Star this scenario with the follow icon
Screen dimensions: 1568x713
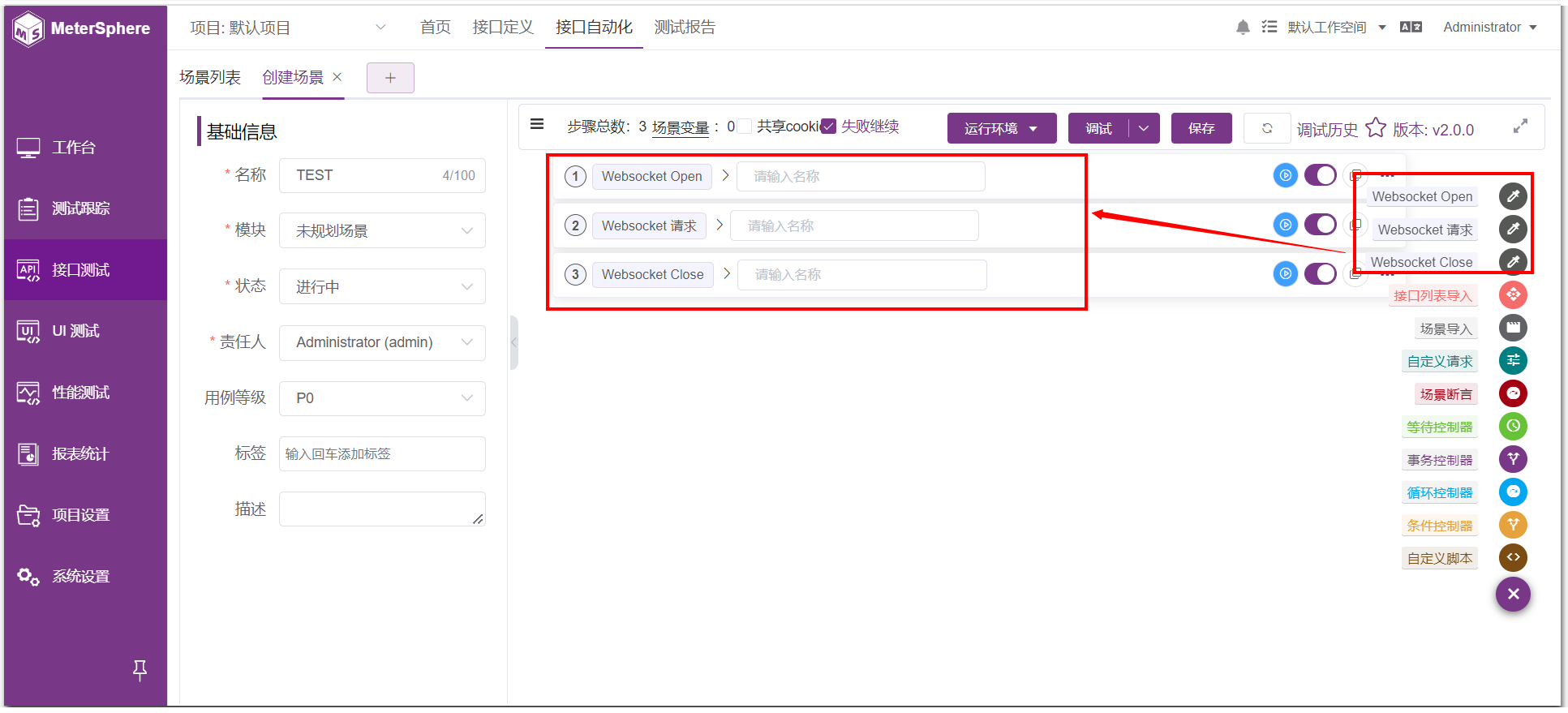tap(1376, 128)
